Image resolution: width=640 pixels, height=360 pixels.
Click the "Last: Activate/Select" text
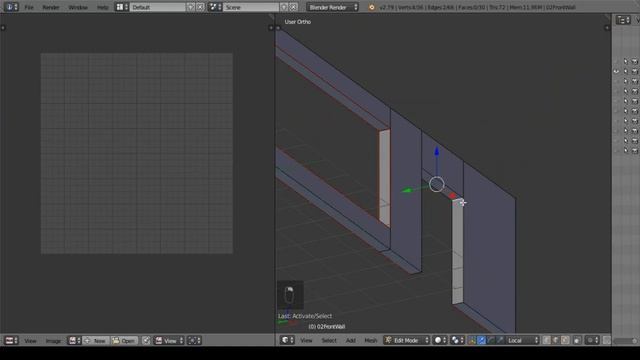click(x=305, y=316)
